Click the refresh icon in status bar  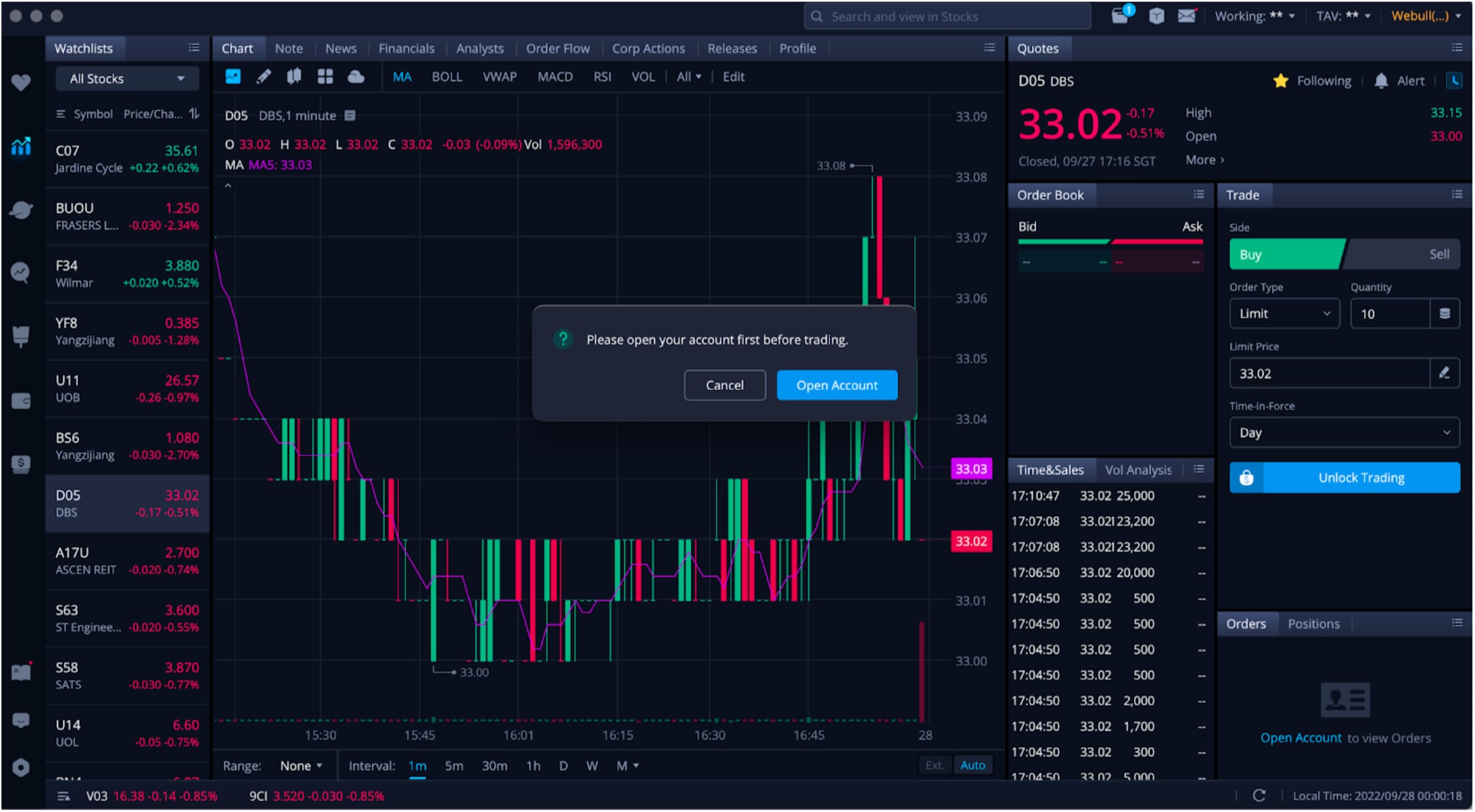pyautogui.click(x=1259, y=795)
